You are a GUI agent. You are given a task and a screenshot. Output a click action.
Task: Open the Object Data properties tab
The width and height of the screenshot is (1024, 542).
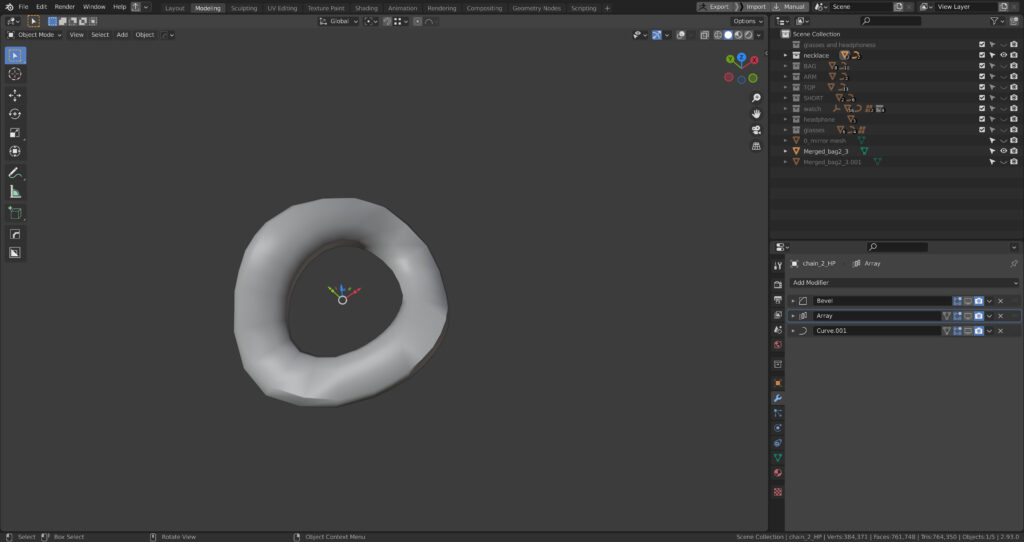[x=777, y=458]
